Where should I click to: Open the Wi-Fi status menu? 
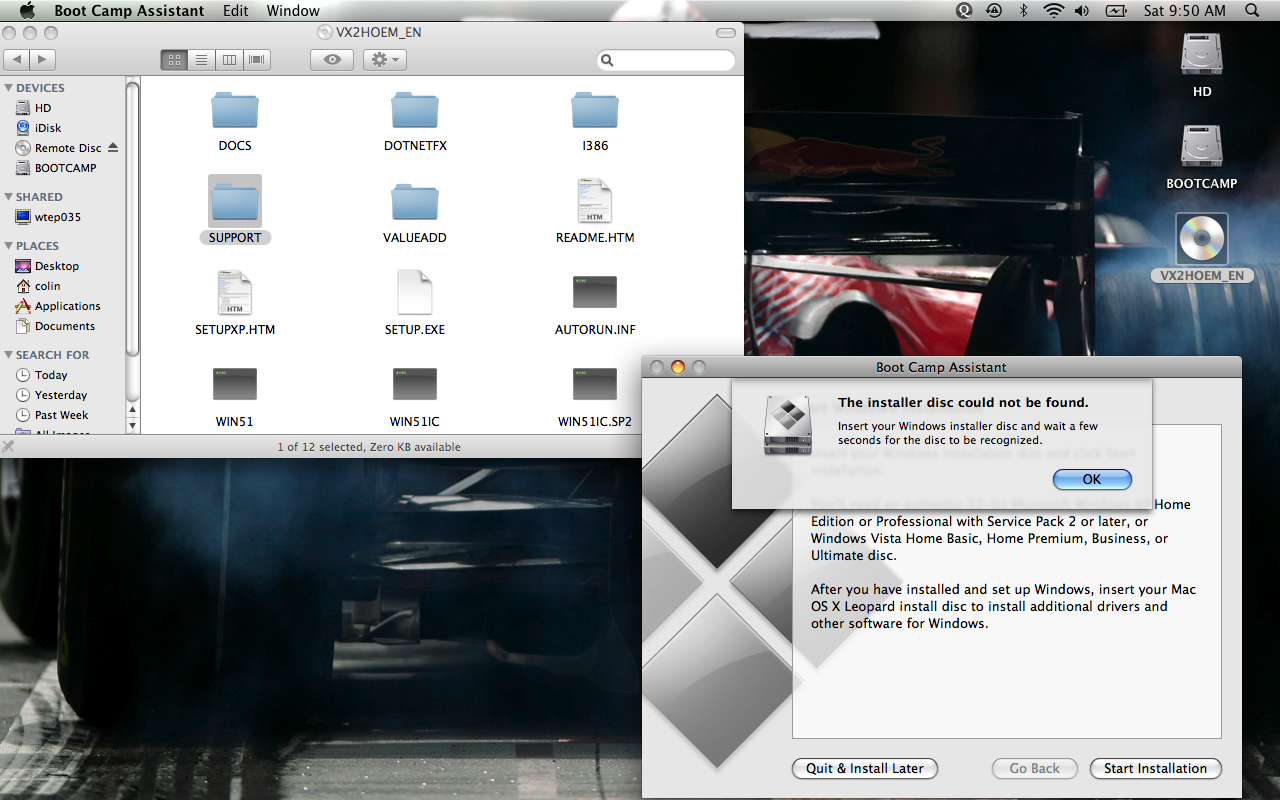point(1052,11)
